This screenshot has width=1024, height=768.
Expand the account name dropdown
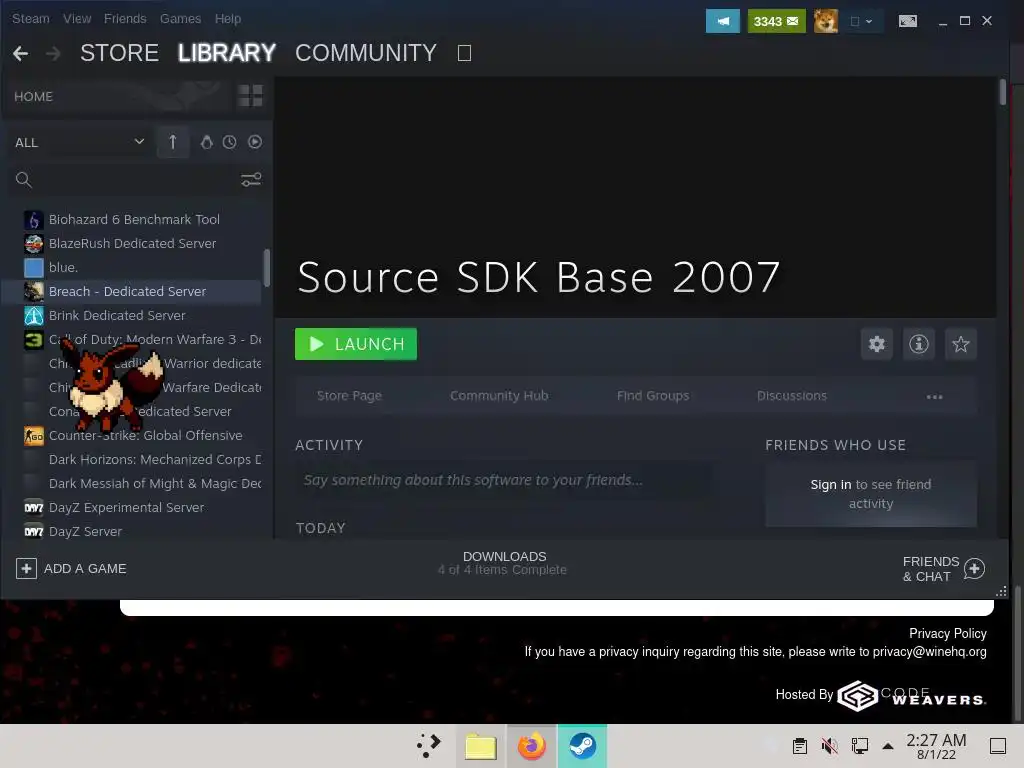[861, 21]
